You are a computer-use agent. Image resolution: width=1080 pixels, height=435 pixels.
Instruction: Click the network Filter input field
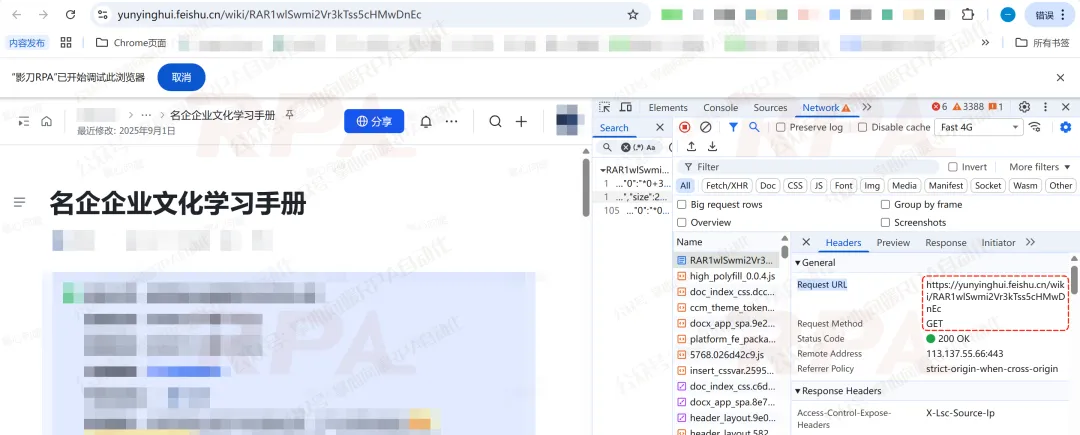click(809, 167)
